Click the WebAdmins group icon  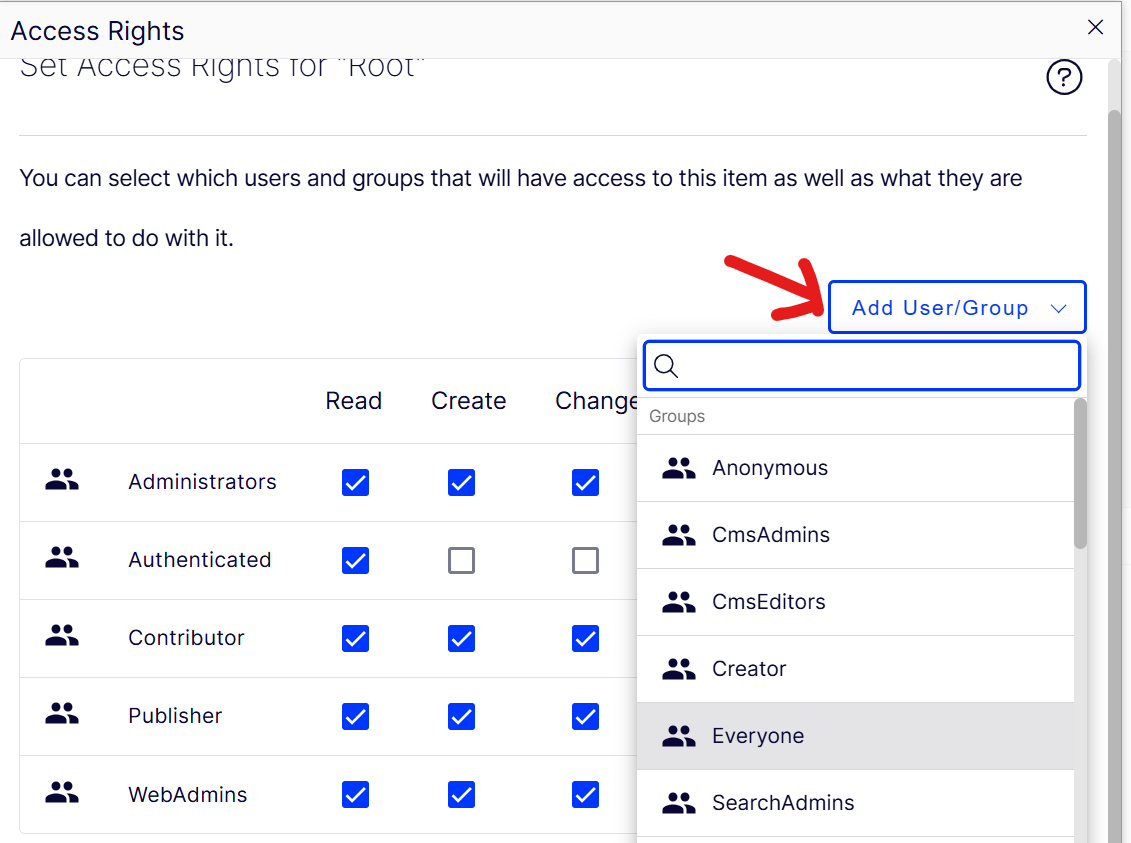pos(62,794)
